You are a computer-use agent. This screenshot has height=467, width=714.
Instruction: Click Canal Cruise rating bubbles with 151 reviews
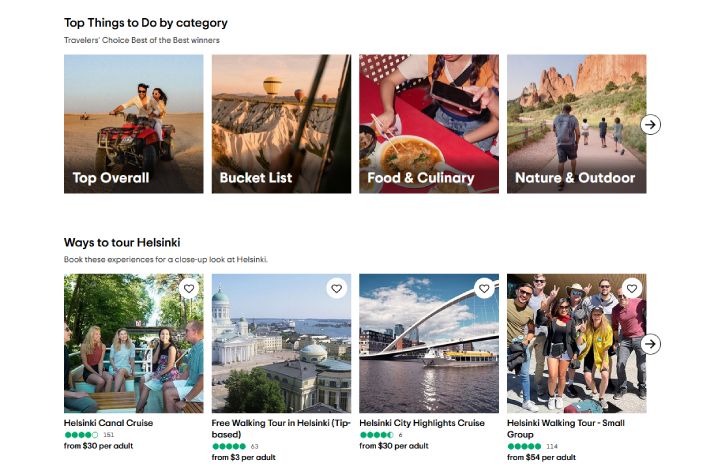(89, 435)
